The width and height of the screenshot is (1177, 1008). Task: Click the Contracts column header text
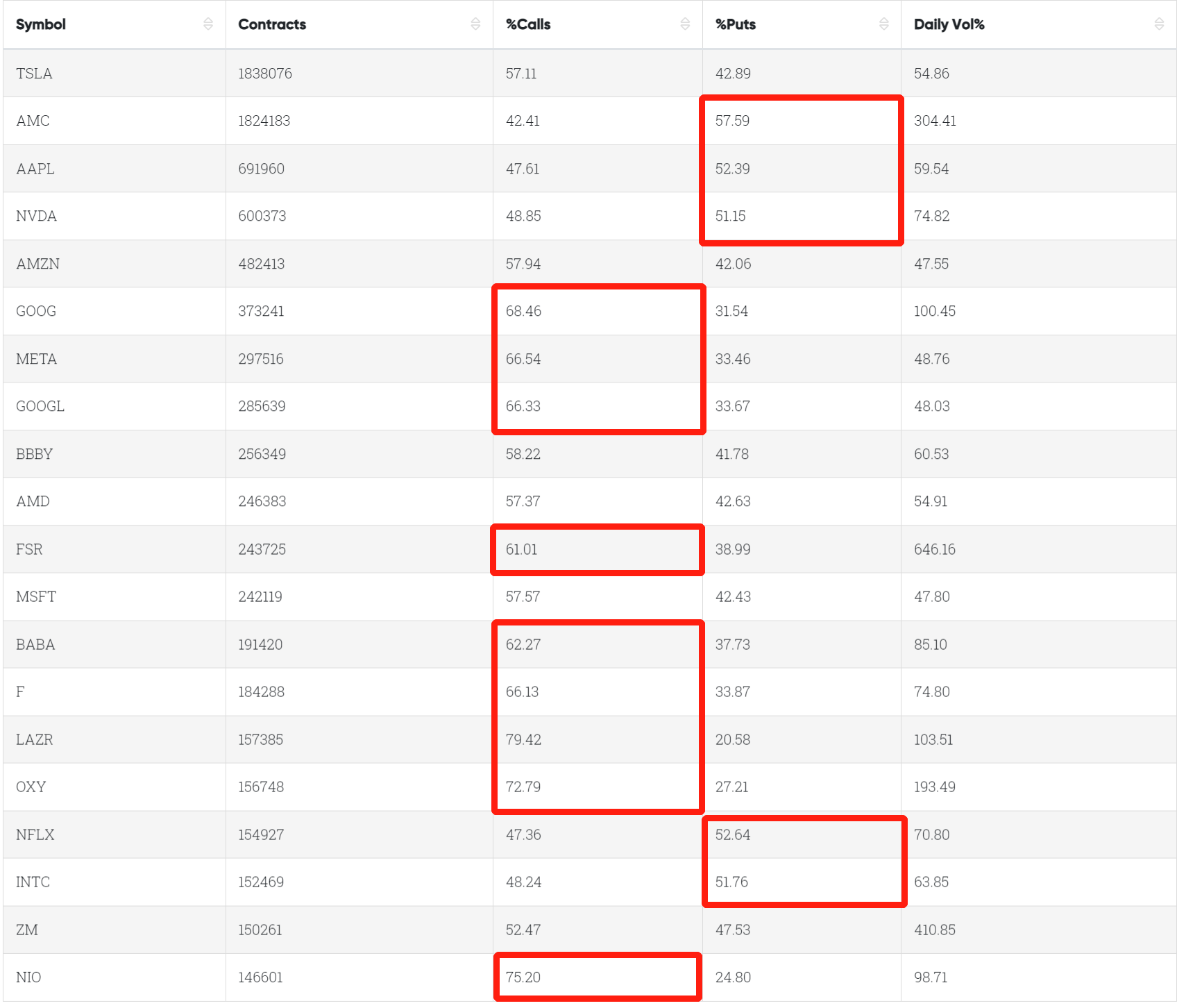coord(272,24)
